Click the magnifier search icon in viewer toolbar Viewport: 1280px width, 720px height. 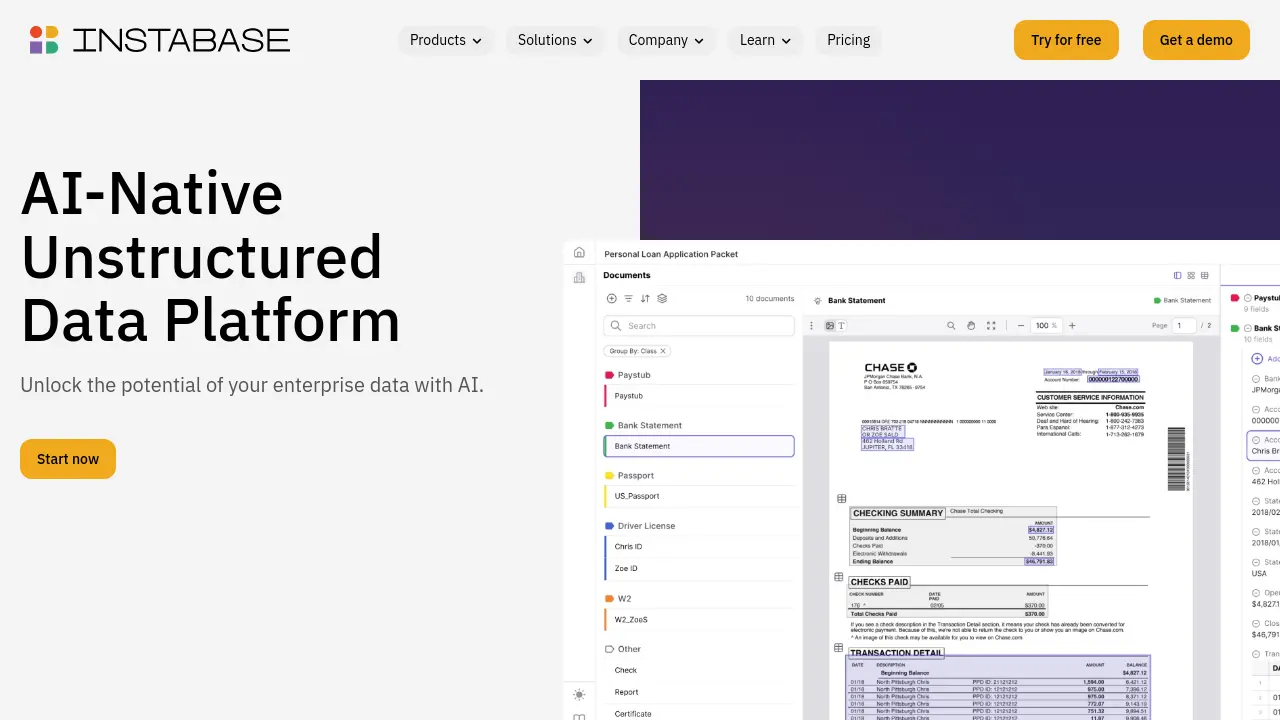point(951,325)
